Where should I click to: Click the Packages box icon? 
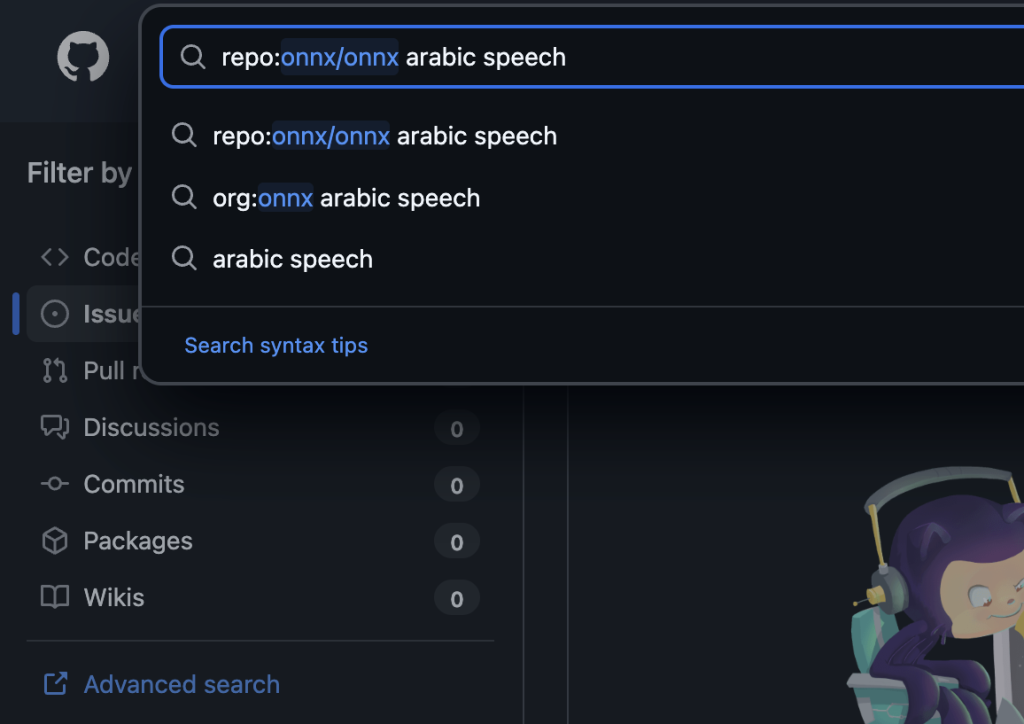pos(54,541)
